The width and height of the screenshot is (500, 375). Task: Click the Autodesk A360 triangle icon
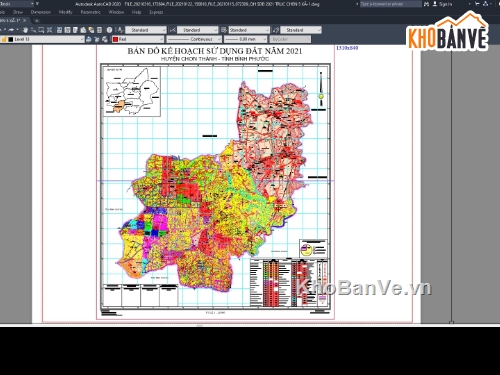(485, 4)
